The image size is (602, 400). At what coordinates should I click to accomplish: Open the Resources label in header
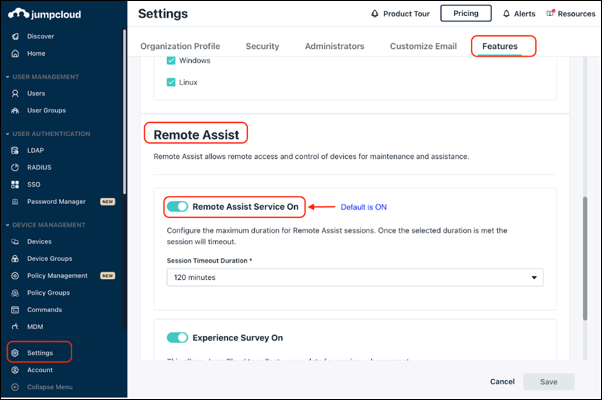pyautogui.click(x=576, y=14)
